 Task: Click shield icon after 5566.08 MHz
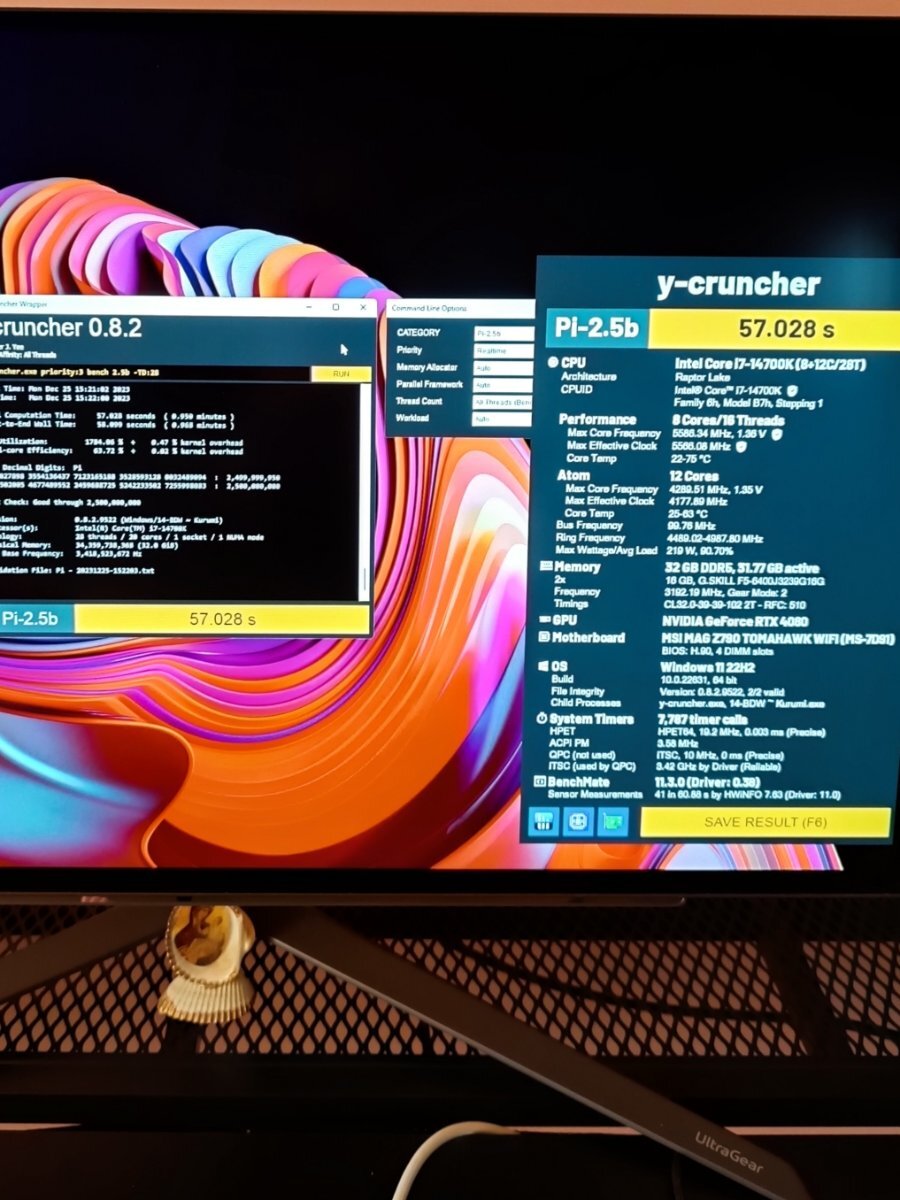pyautogui.click(x=742, y=447)
